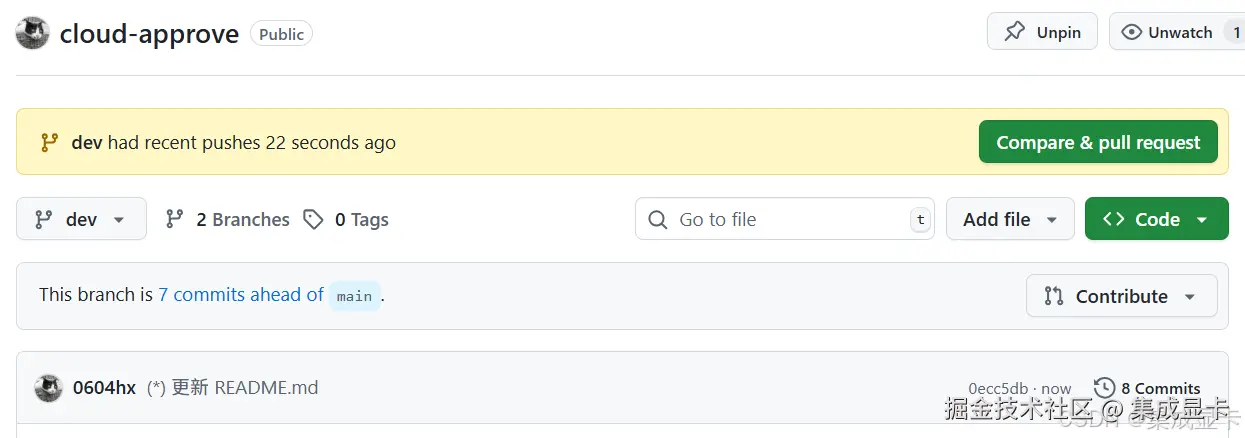Click the pin icon on the Unpin button
The width and height of the screenshot is (1245, 438).
(x=1015, y=32)
